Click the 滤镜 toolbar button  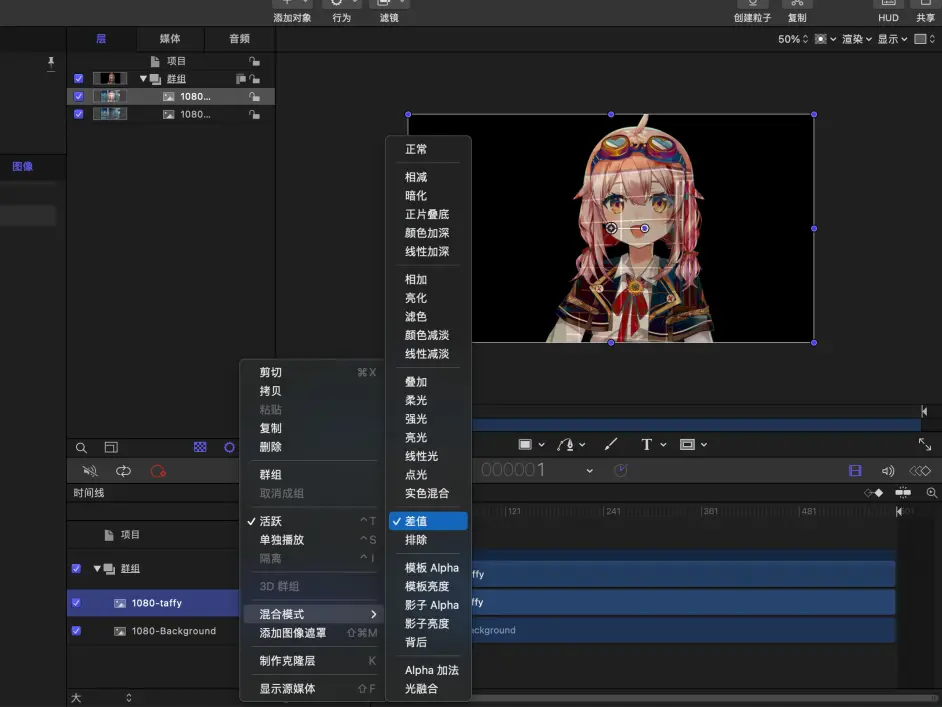(389, 12)
